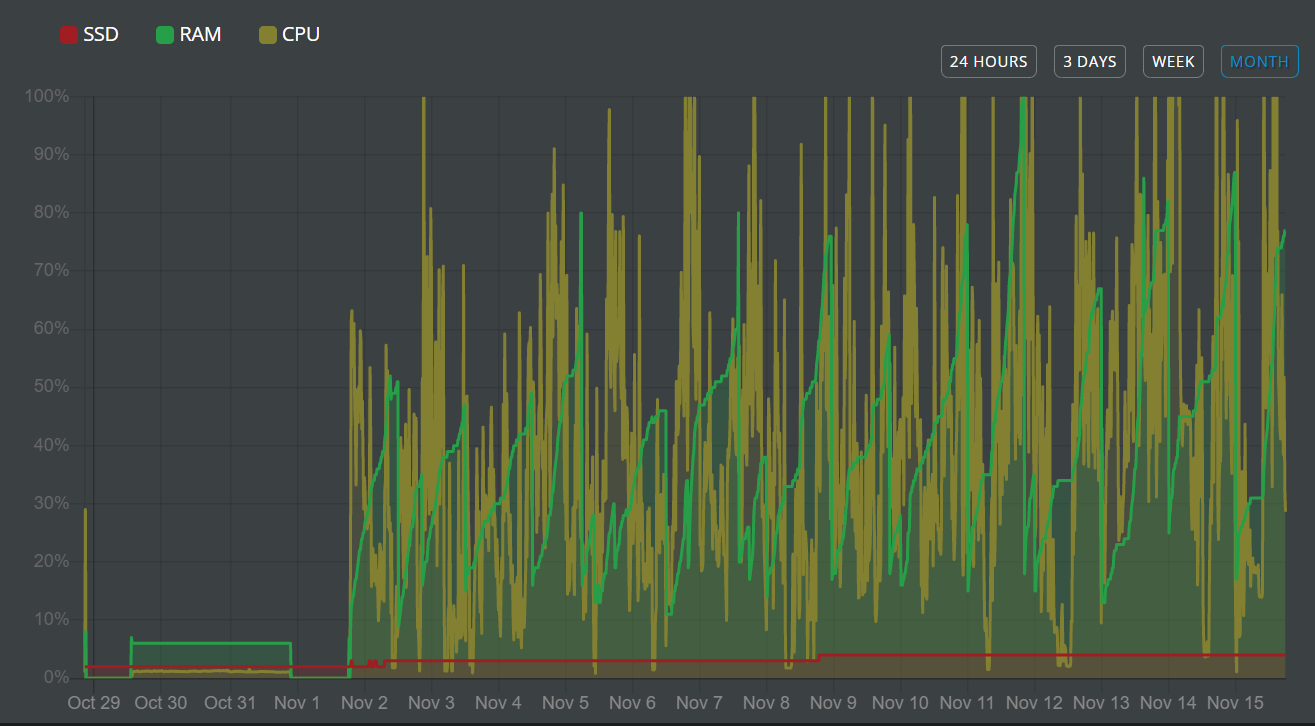Switch the chart to 24 HOURS range

(x=988, y=62)
